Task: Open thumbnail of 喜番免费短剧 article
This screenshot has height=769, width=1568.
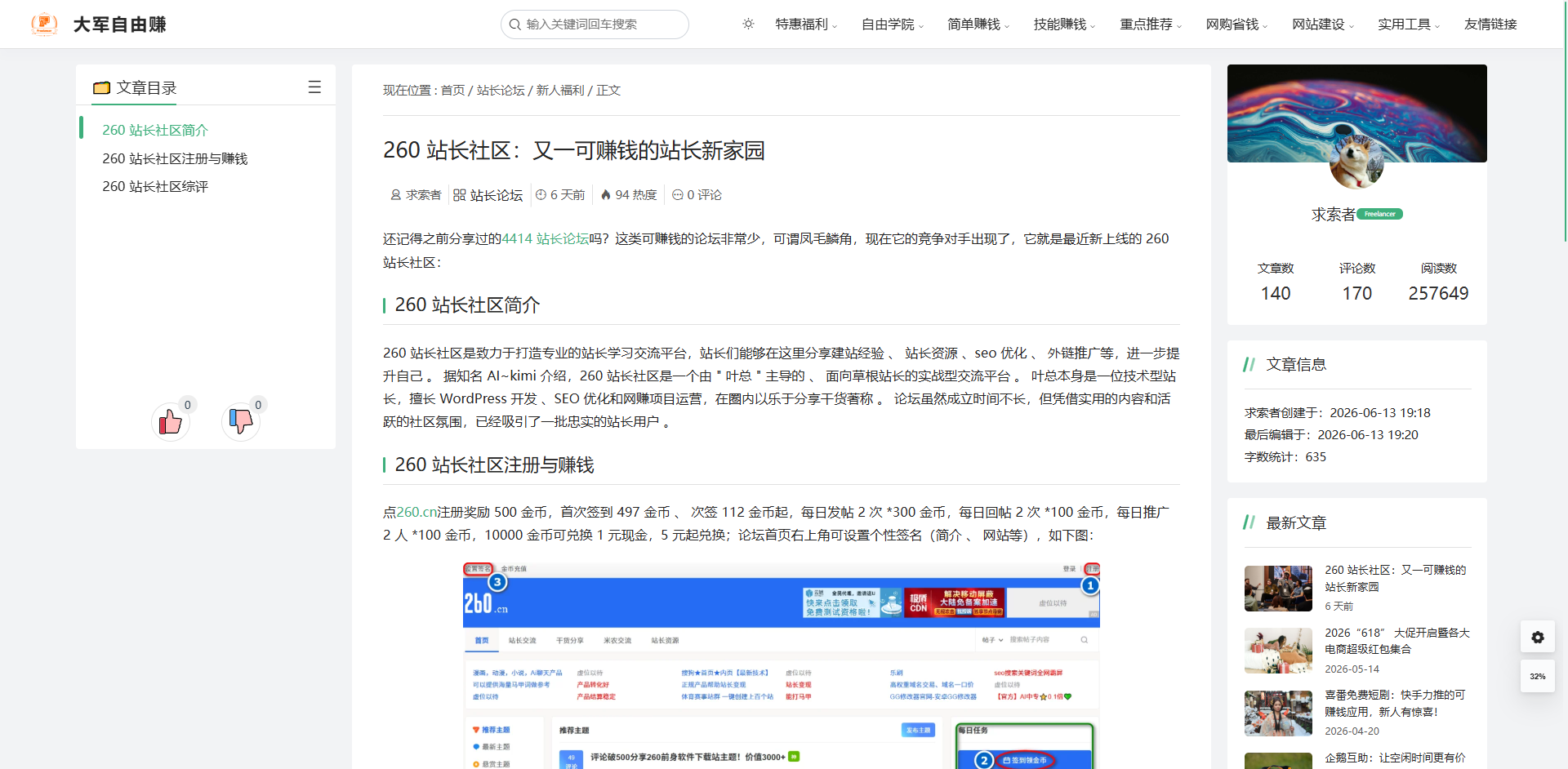Action: [1278, 713]
